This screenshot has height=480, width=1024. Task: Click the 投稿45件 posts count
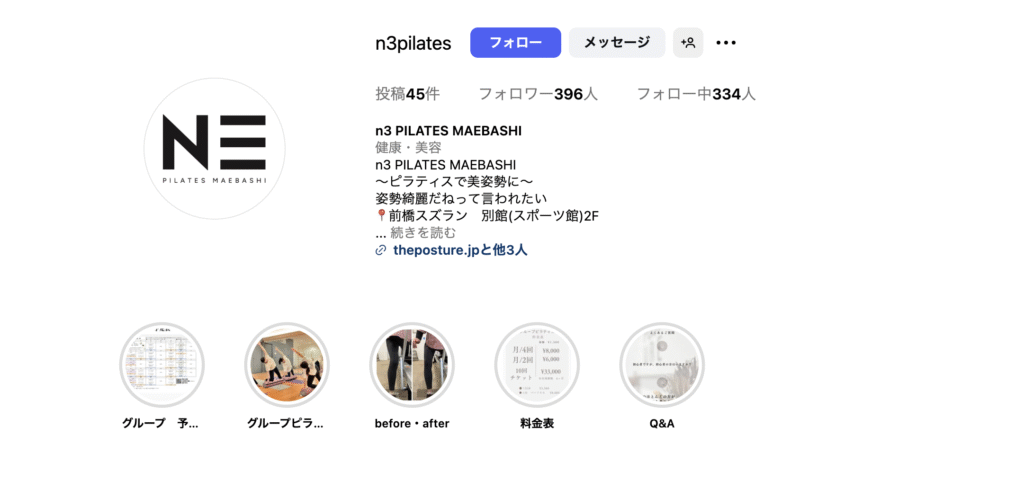click(x=408, y=95)
